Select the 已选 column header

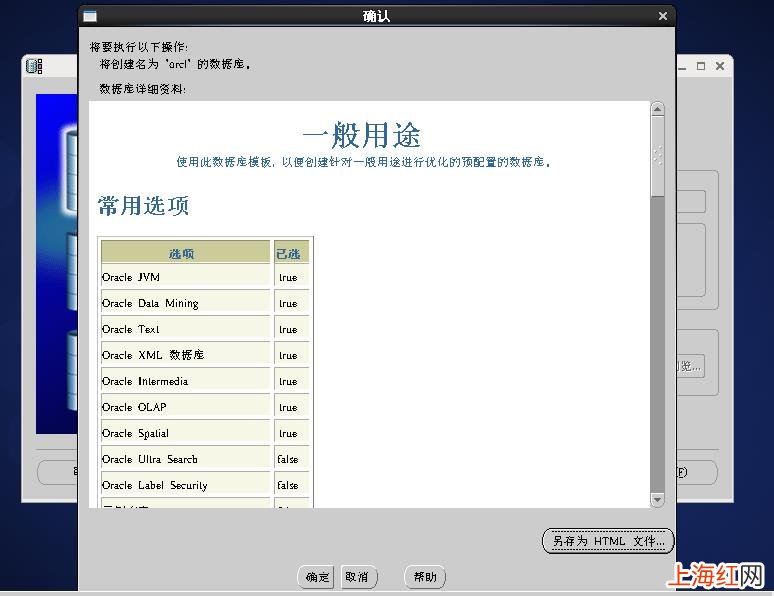click(x=291, y=252)
